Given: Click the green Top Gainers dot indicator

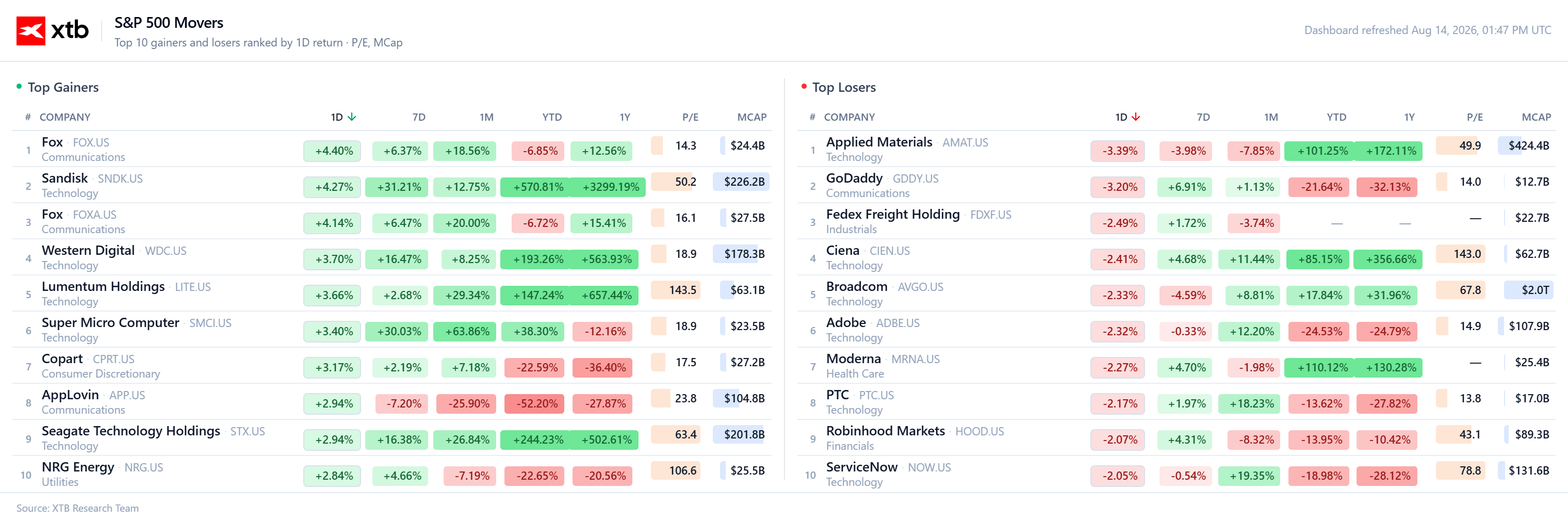Looking at the screenshot, I should tap(19, 87).
